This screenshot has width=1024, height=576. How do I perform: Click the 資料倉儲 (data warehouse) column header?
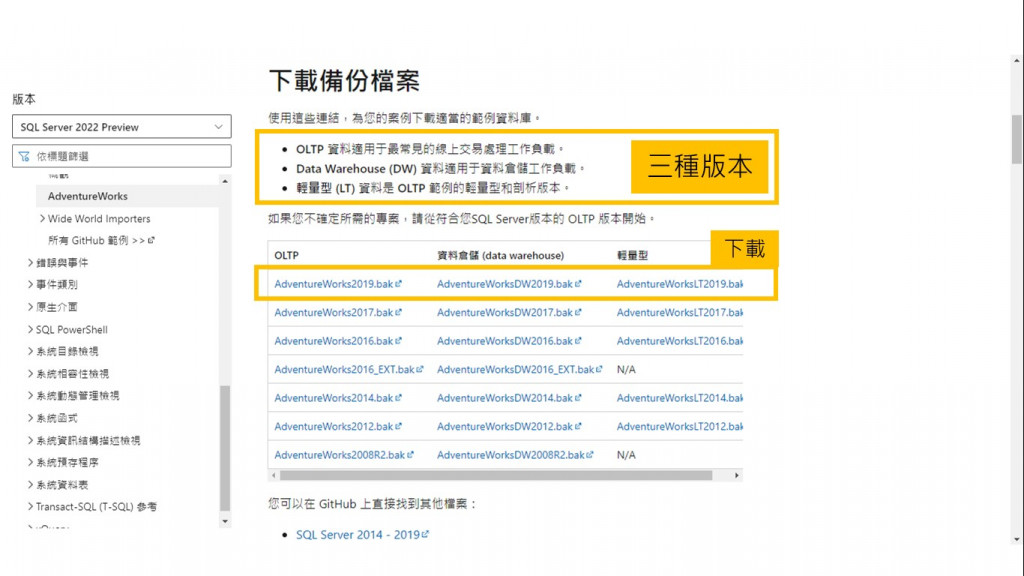[500, 255]
